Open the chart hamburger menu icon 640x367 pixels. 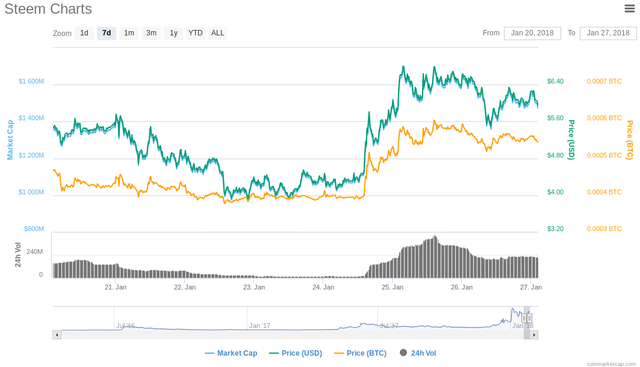(x=629, y=8)
